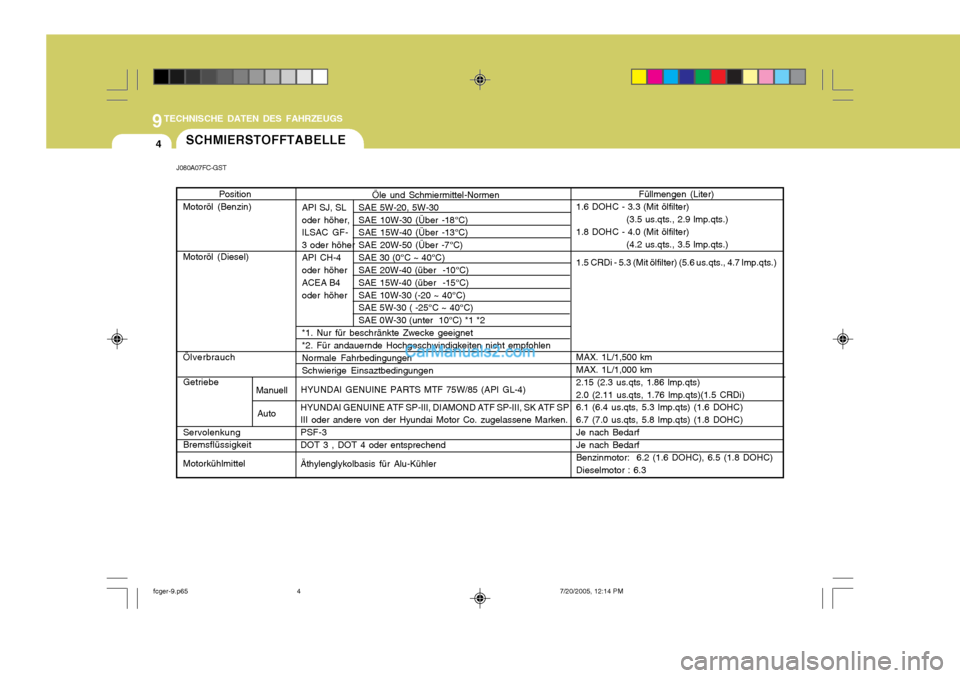Select the Motoröl (Benzin) row label
Viewport: 960px width, 678px height.
point(217,207)
